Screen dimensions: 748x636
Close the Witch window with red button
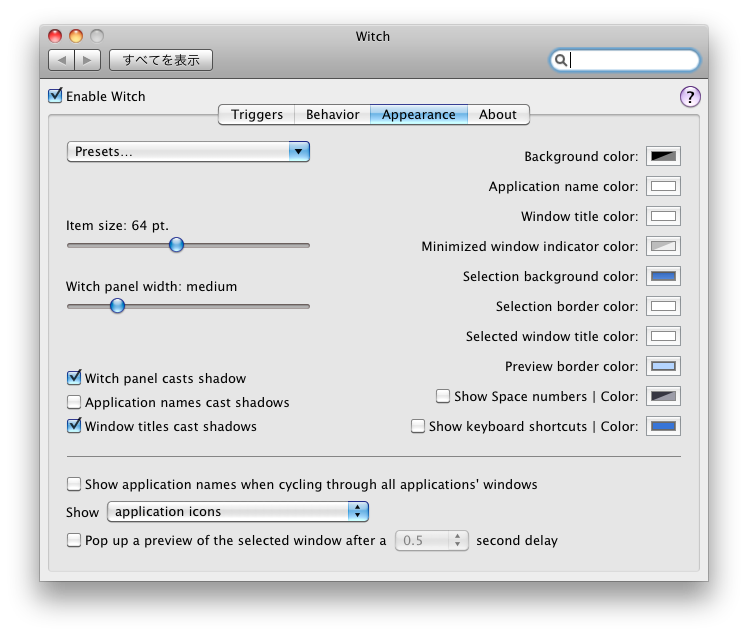[x=55, y=36]
